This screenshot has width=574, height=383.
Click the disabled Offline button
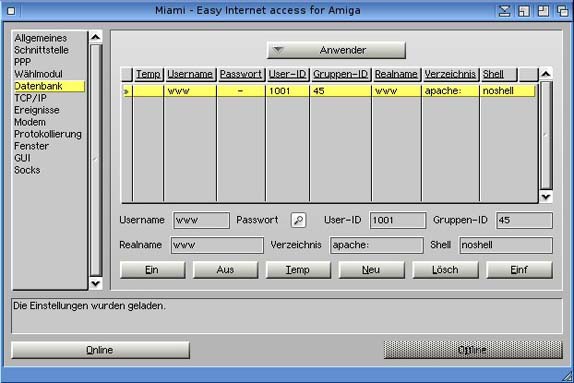473,350
